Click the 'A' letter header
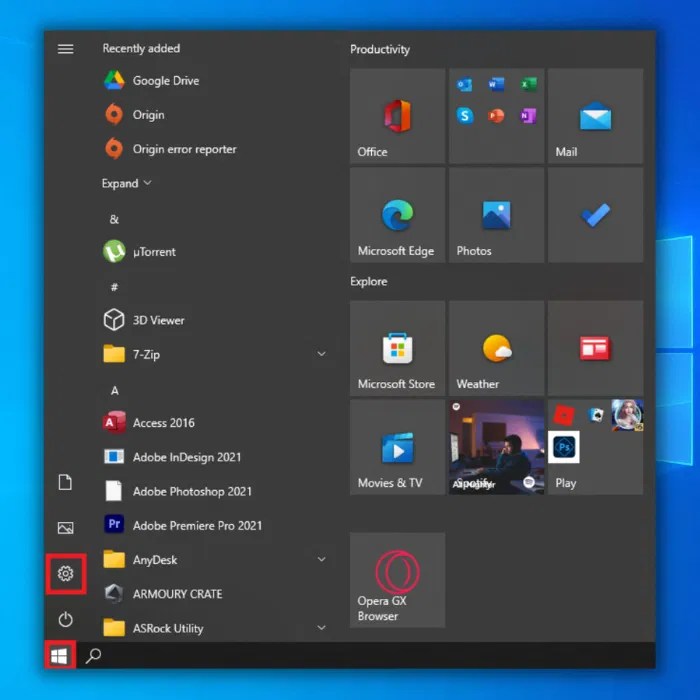This screenshot has height=700, width=700. pyautogui.click(x=115, y=391)
